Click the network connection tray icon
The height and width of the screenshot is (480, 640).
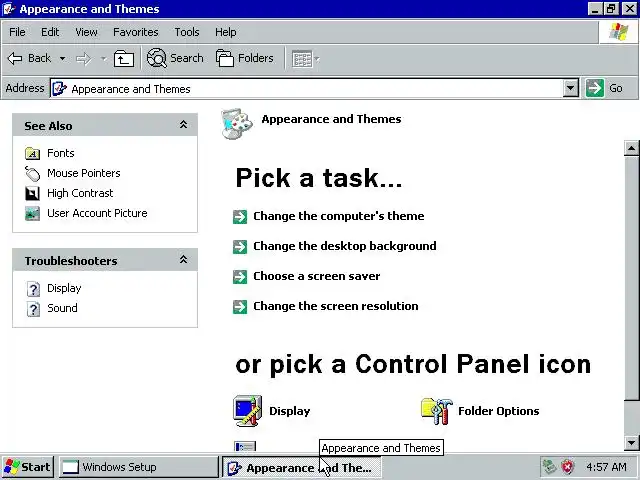[x=549, y=467]
